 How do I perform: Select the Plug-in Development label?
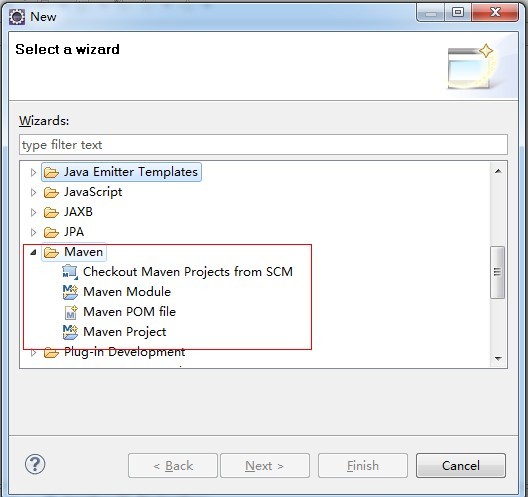pyautogui.click(x=124, y=352)
